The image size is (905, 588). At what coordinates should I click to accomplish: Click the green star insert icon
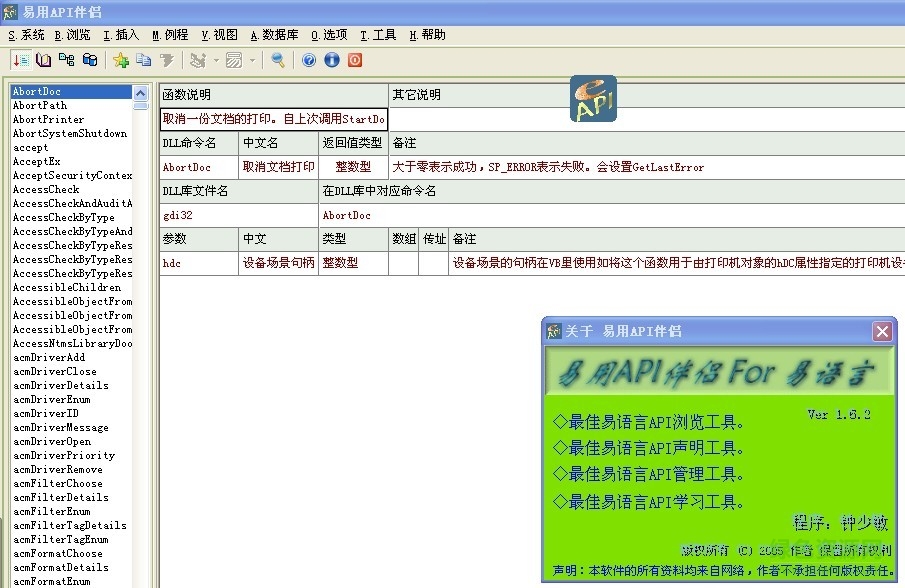120,60
